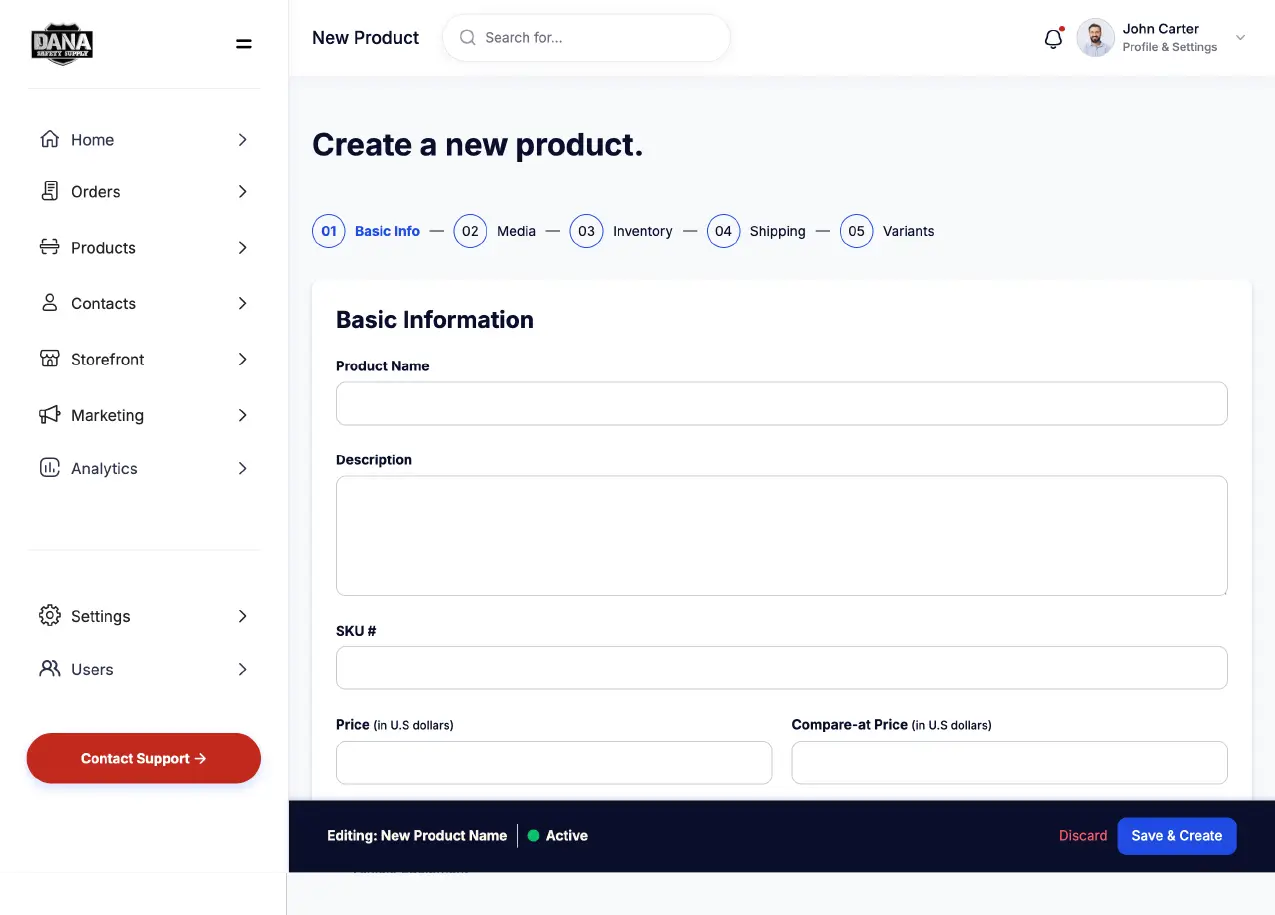Viewport: 1275px width, 915px height.
Task: Select the Storefront shop icon
Action: pos(50,359)
